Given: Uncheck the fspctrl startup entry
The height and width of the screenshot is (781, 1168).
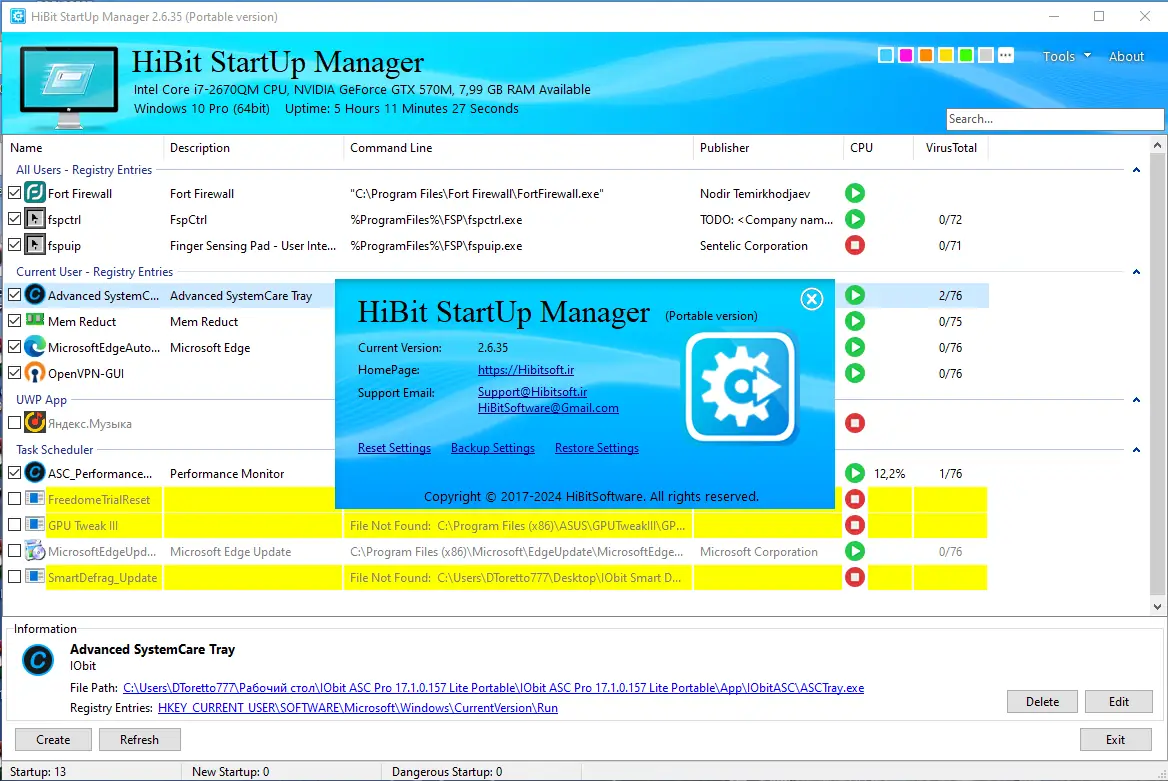Looking at the screenshot, I should [14, 219].
